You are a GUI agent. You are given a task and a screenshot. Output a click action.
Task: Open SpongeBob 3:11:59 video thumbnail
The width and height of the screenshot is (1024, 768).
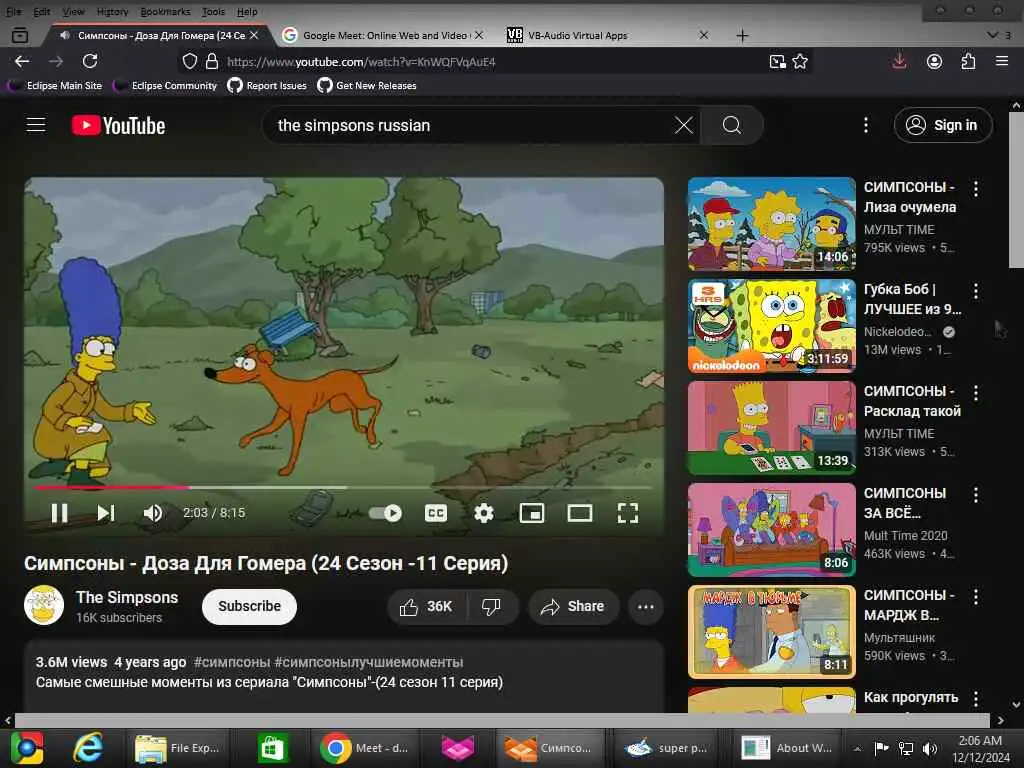(x=771, y=325)
